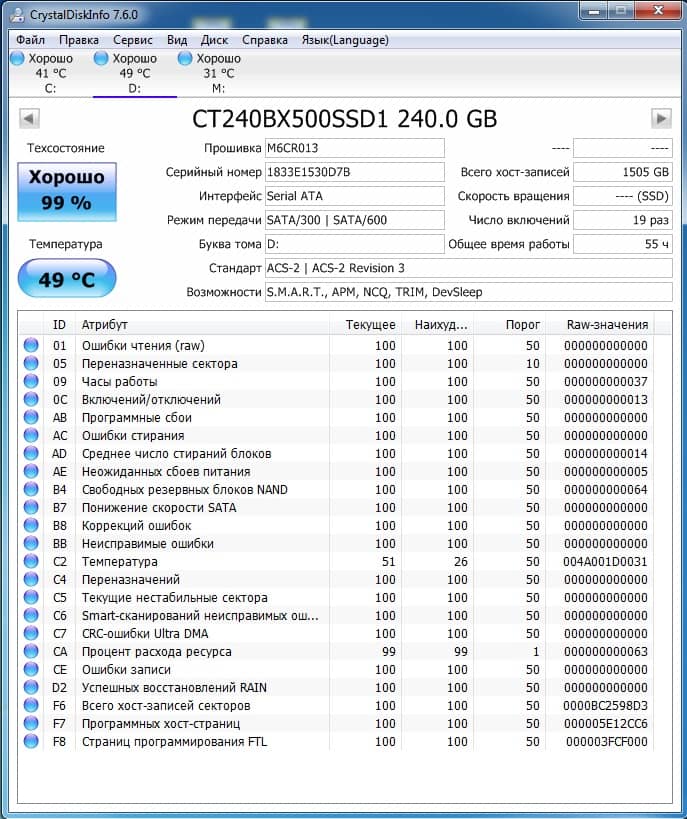687x819 pixels.
Task: Select disk M: status tab
Action: (x=218, y=73)
